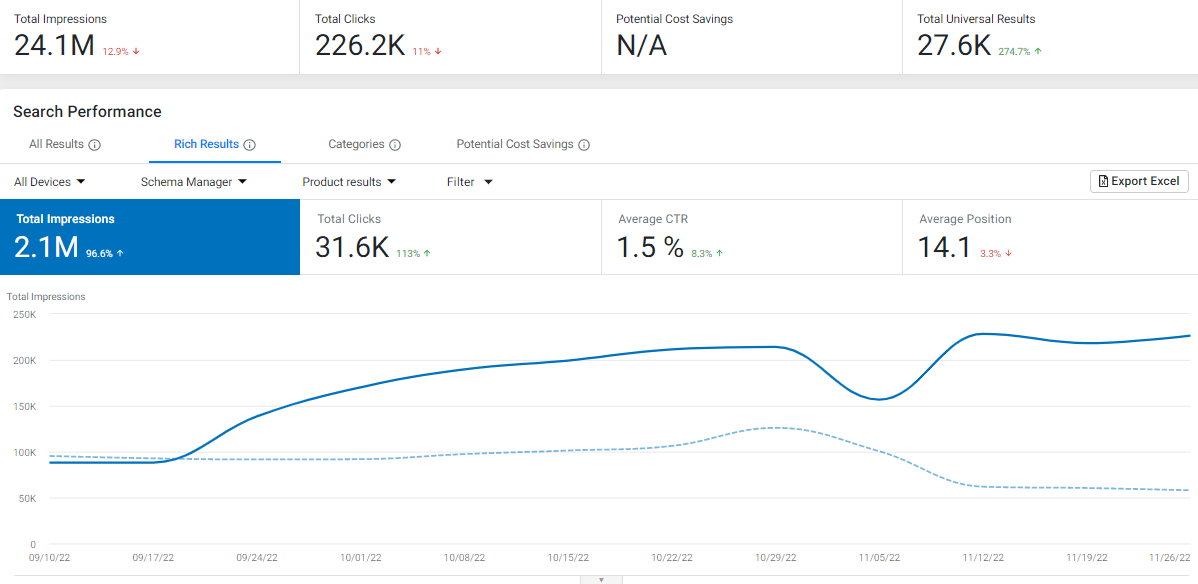The height and width of the screenshot is (584, 1198).
Task: Click the Export Excel button
Action: point(1139,181)
